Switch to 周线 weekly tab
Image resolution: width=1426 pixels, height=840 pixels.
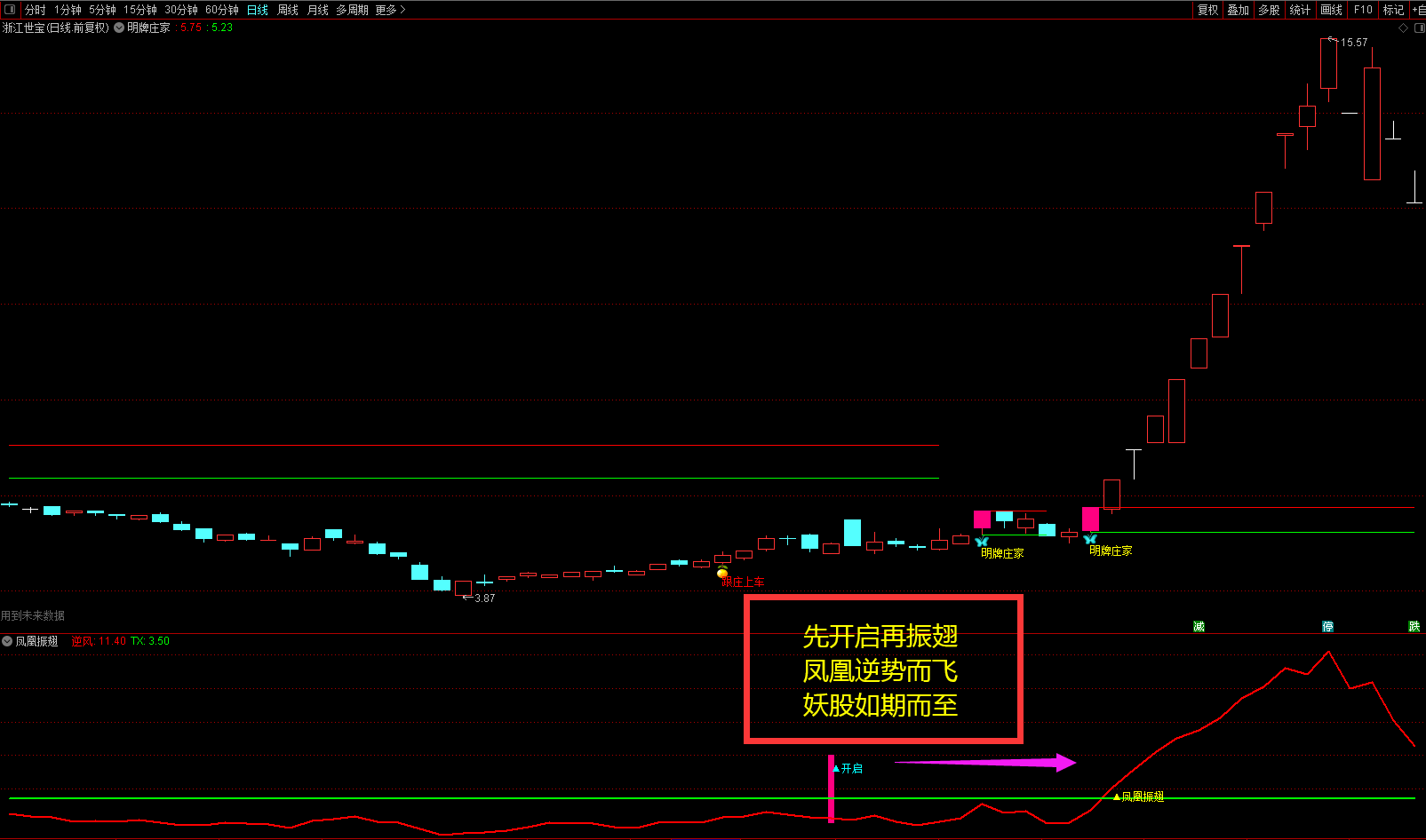tap(288, 10)
